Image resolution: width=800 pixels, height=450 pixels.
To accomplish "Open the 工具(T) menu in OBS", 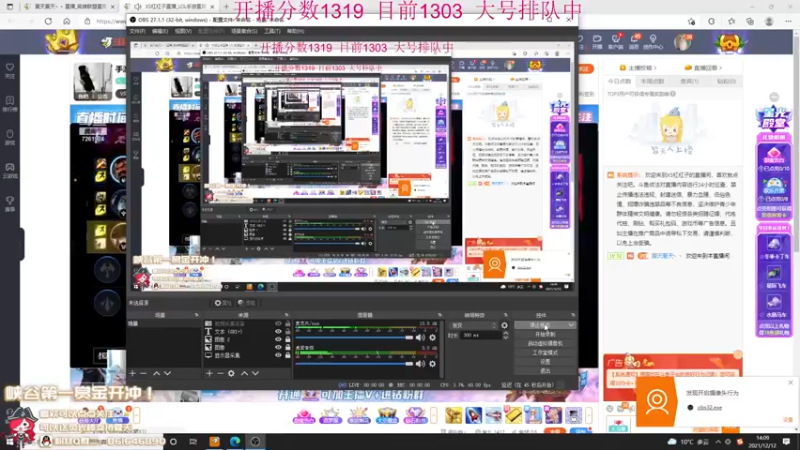I will click(x=272, y=31).
